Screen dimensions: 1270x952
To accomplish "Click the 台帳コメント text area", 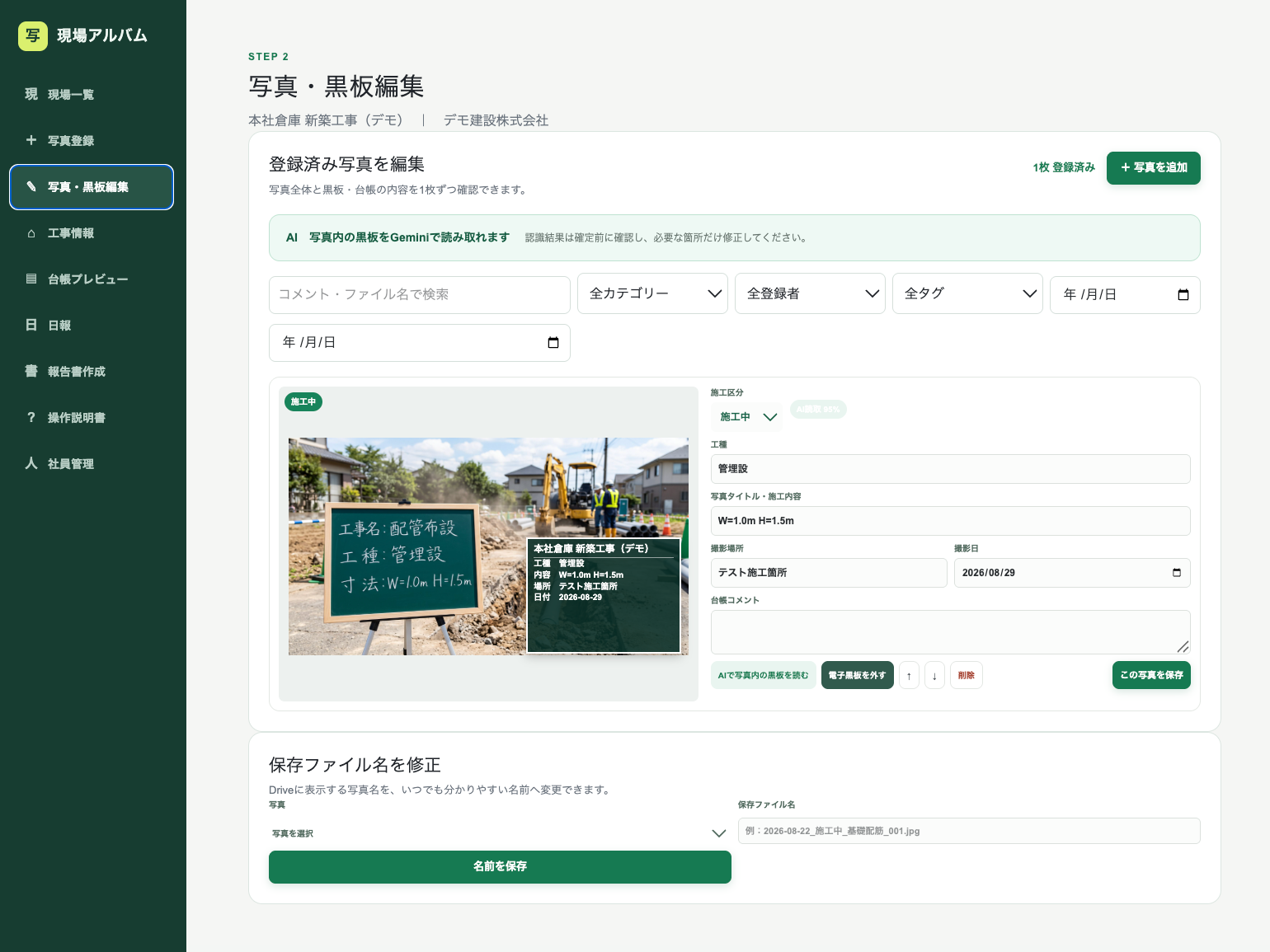I will [x=950, y=632].
